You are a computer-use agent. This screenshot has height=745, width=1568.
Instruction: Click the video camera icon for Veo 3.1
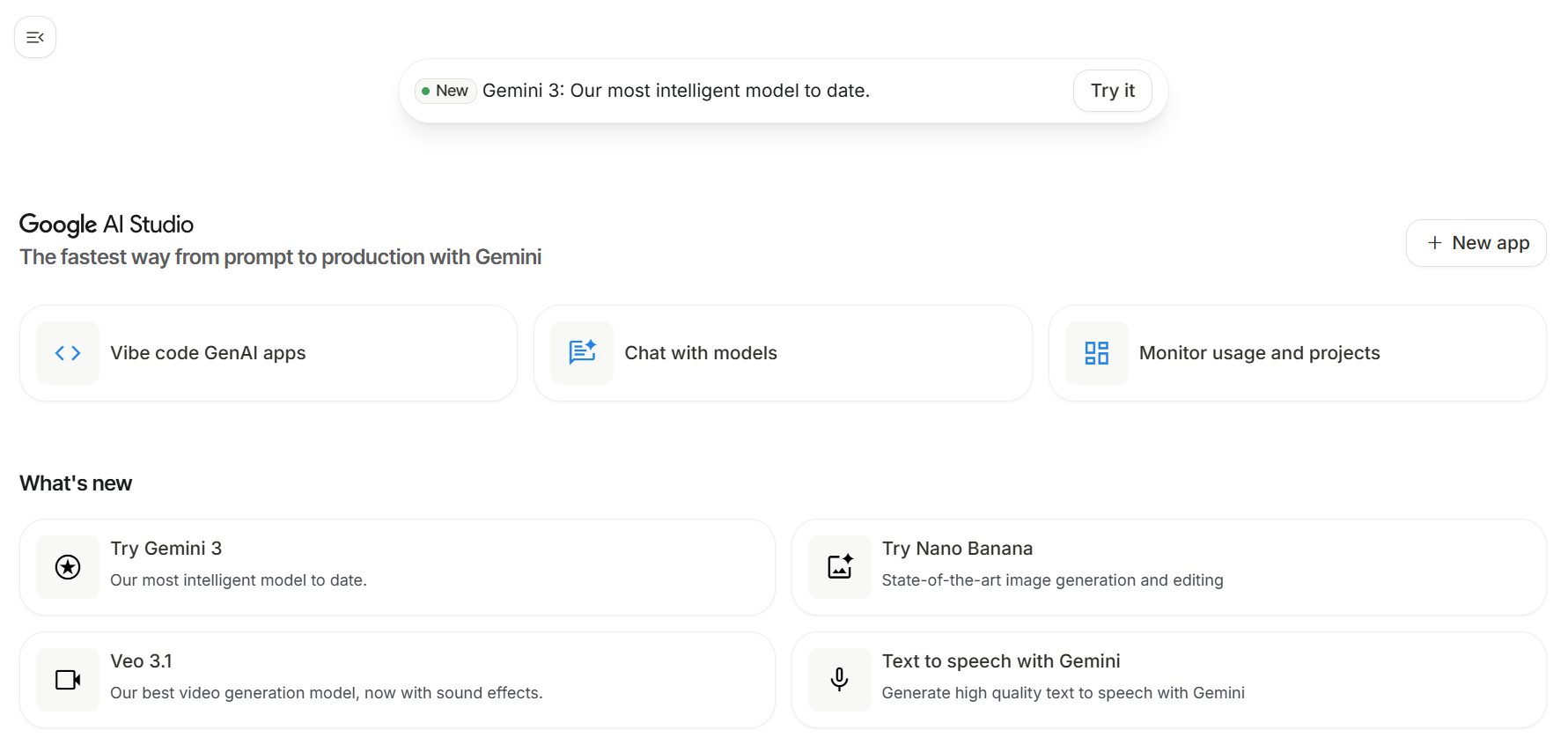(68, 680)
